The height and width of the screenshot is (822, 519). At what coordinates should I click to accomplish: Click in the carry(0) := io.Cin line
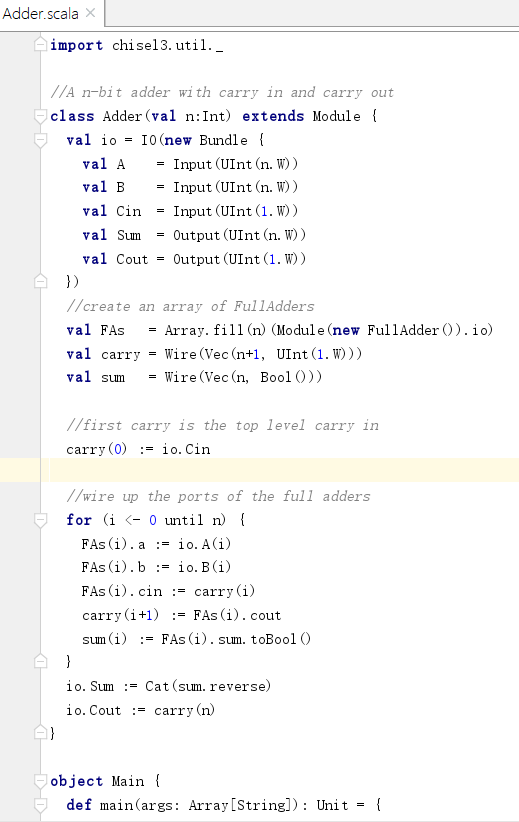pos(138,449)
